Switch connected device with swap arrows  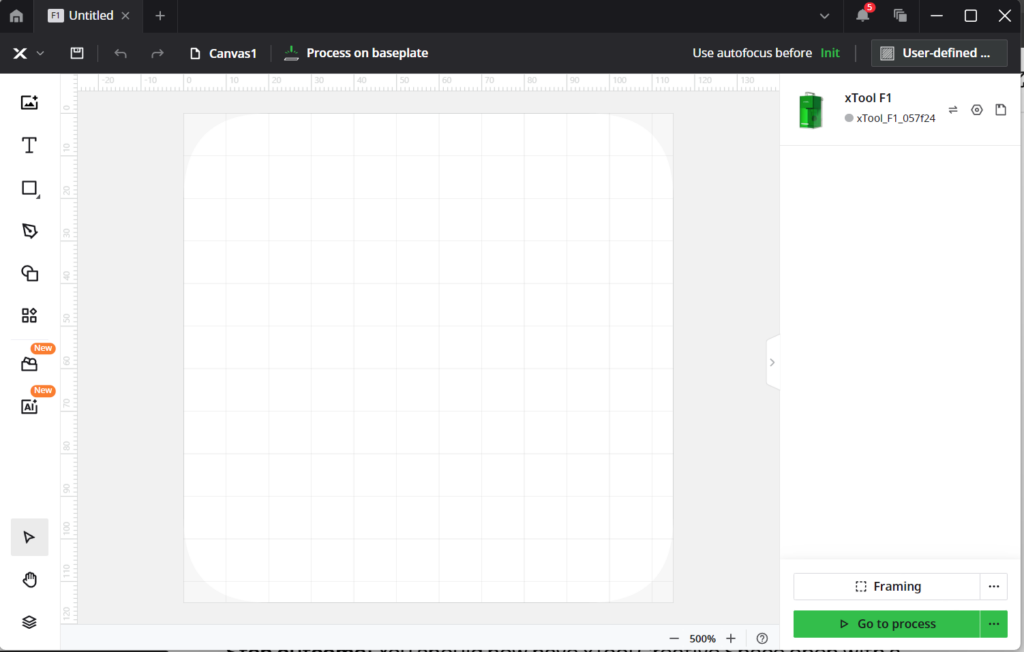pos(953,110)
